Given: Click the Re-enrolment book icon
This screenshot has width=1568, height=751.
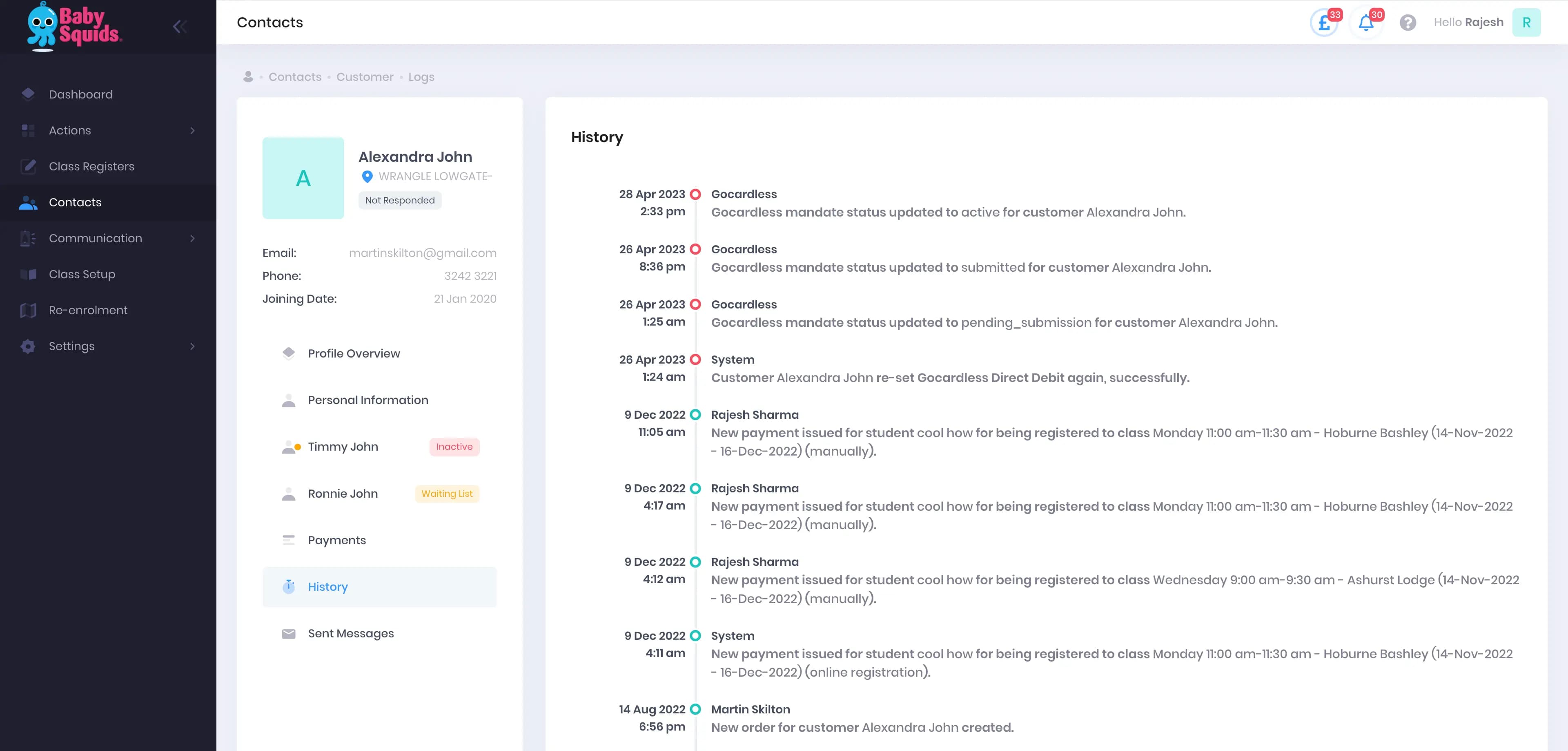Looking at the screenshot, I should click(28, 310).
